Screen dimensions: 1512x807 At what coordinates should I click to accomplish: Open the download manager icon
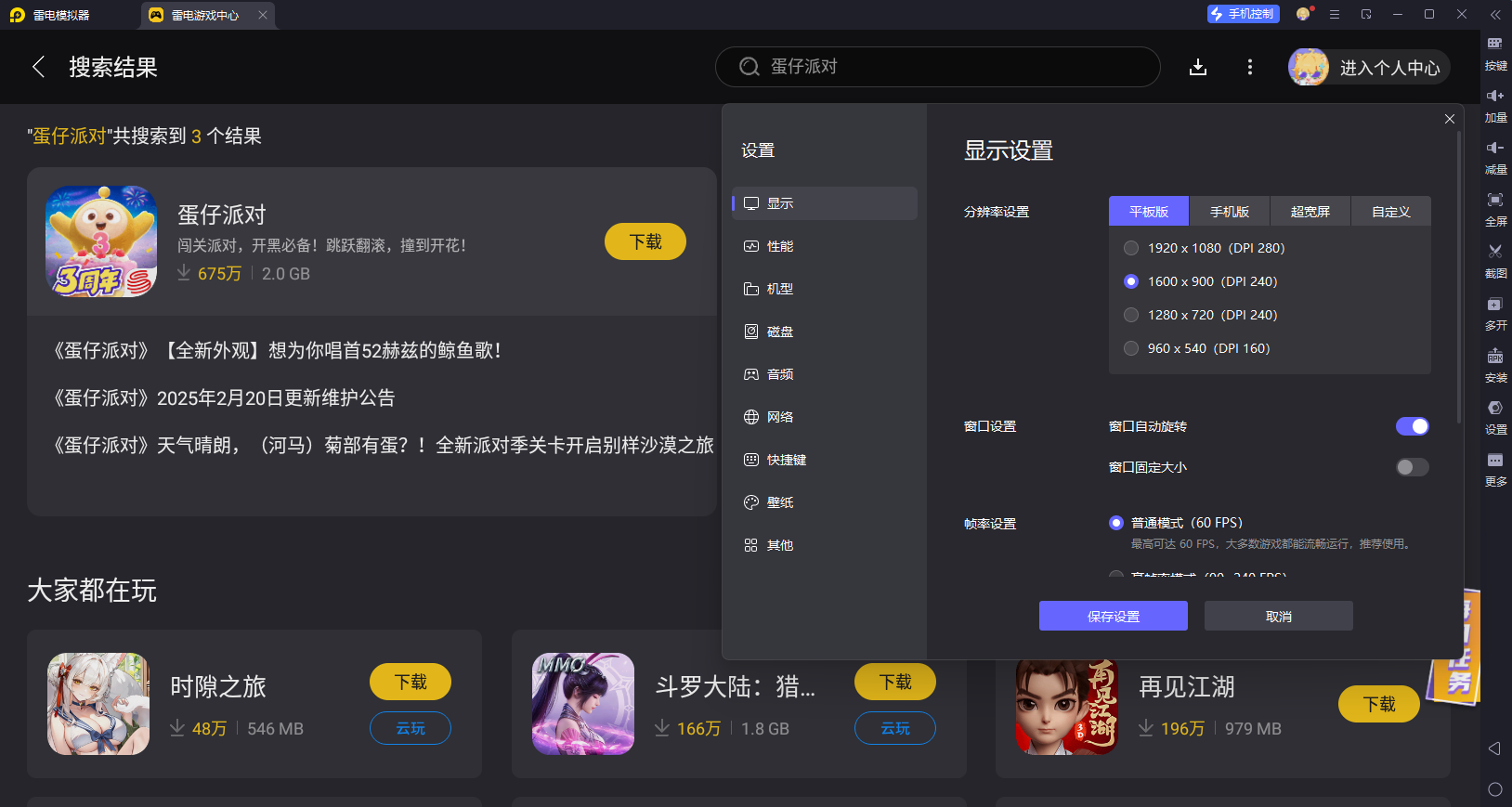click(1198, 67)
